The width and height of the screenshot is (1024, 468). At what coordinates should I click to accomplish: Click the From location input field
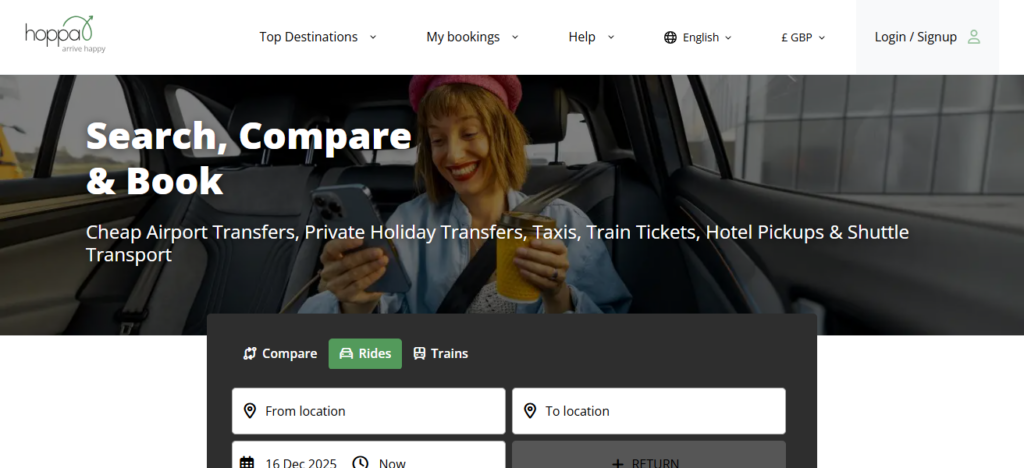click(x=368, y=411)
